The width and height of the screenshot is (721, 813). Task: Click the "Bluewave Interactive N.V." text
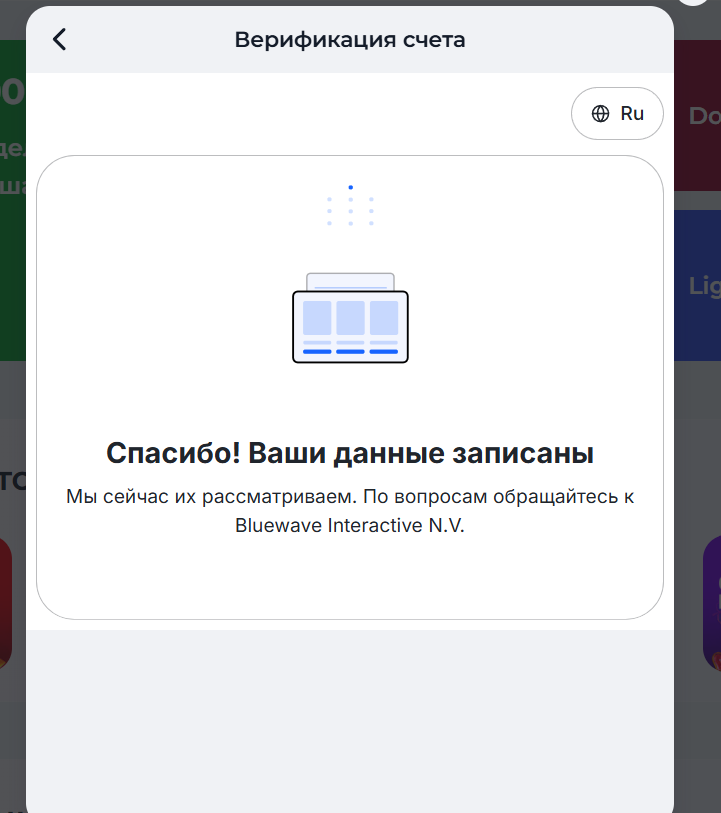(350, 525)
